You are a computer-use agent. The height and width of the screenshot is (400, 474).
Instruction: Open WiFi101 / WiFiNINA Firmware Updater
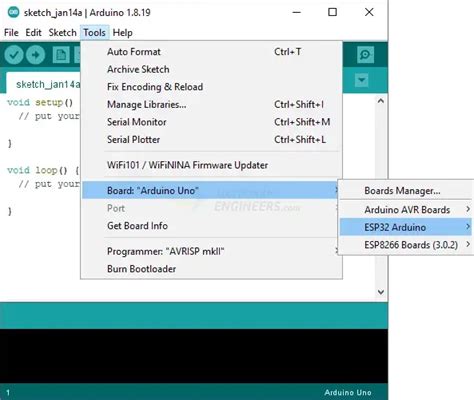coord(211,165)
